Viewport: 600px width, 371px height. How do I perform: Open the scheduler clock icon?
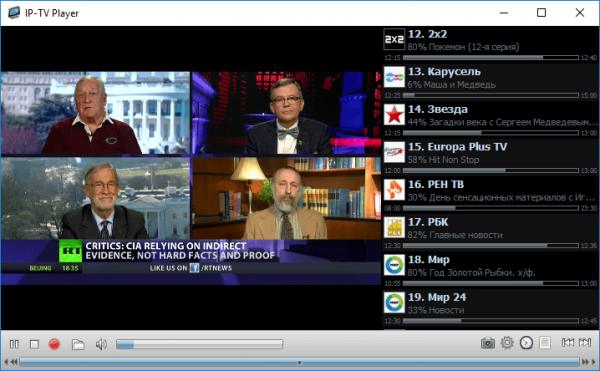click(526, 342)
